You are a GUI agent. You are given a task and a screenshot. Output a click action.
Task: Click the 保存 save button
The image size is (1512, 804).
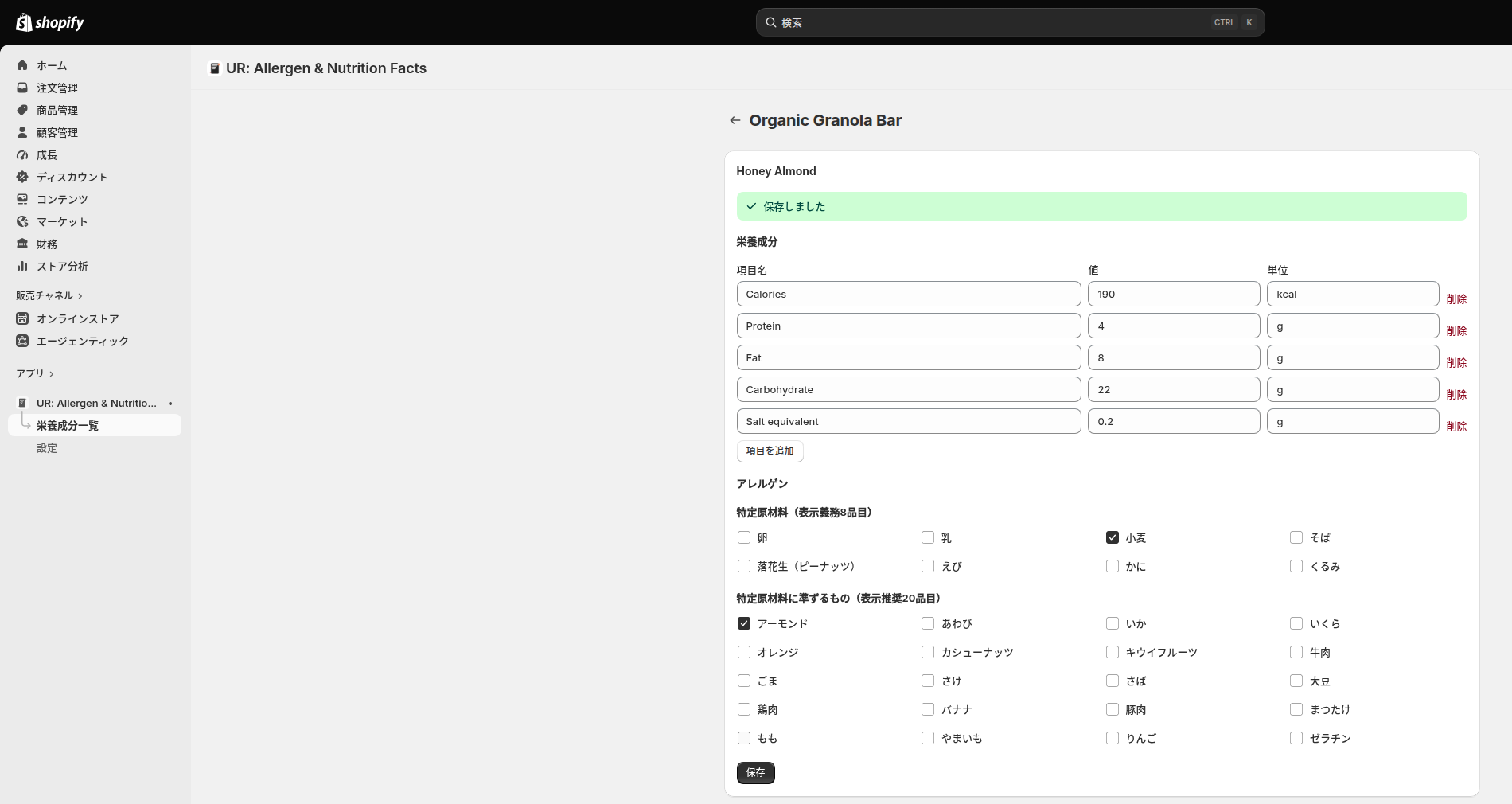755,772
